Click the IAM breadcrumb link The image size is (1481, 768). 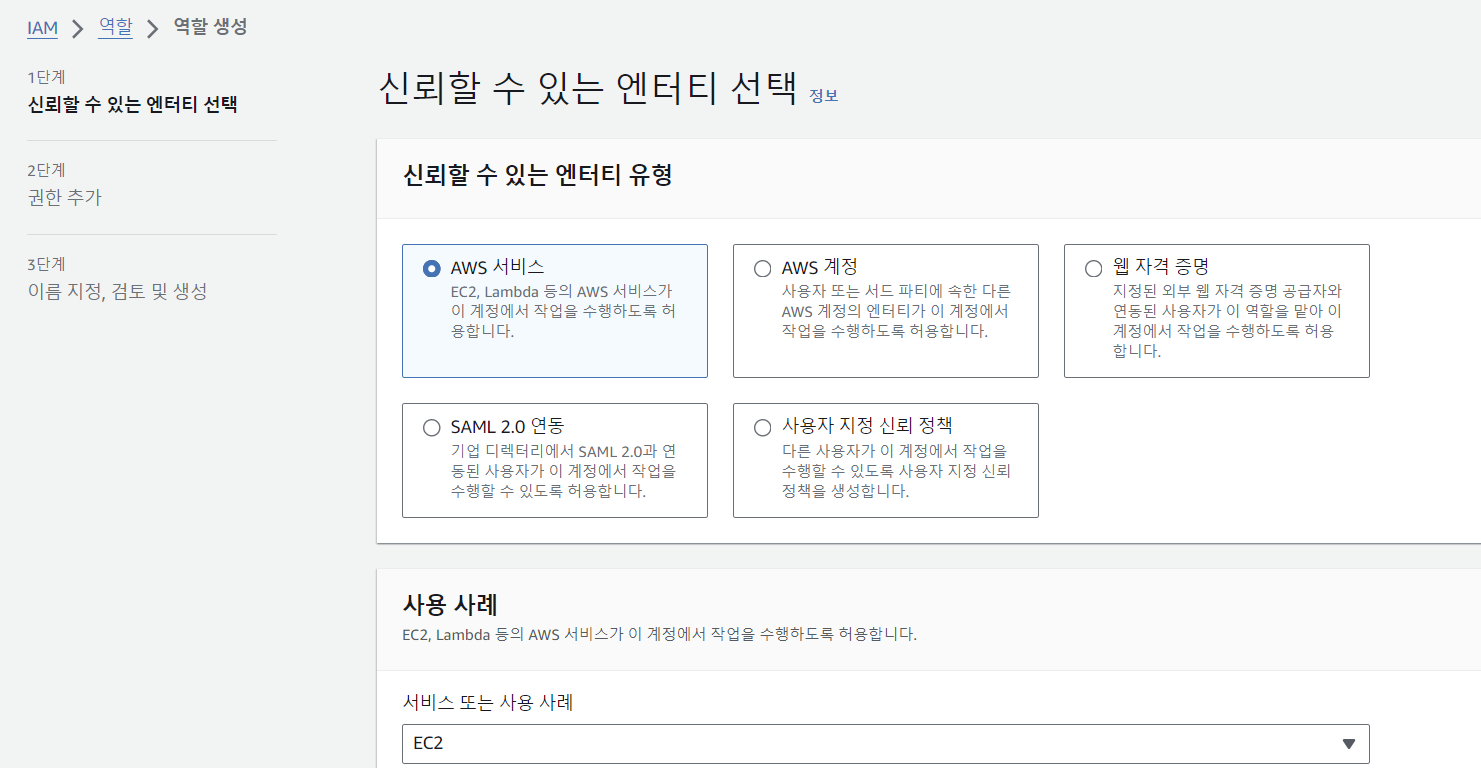click(42, 28)
